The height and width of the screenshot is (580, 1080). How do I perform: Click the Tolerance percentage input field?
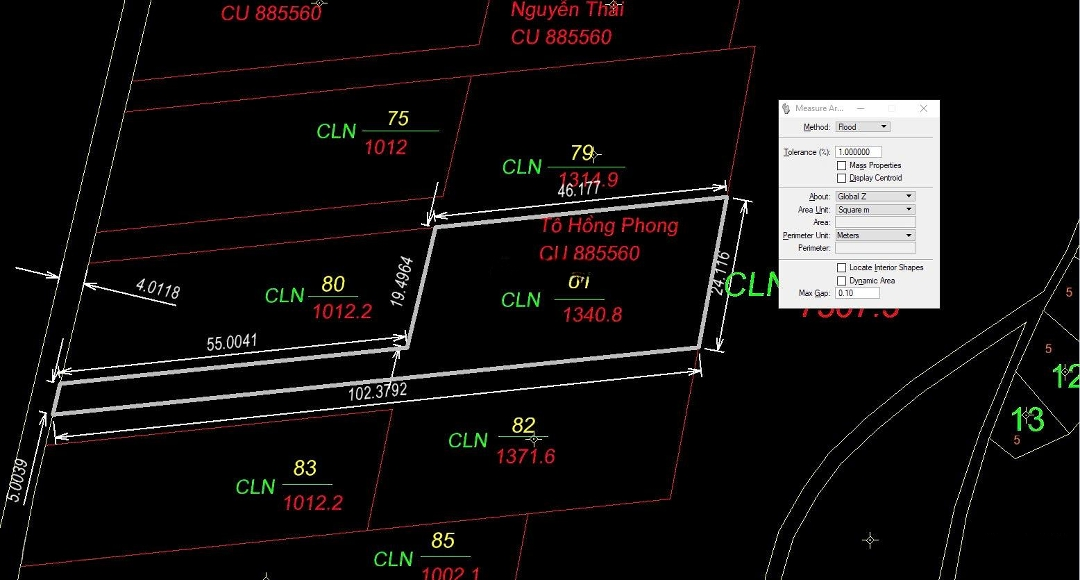[x=858, y=152]
